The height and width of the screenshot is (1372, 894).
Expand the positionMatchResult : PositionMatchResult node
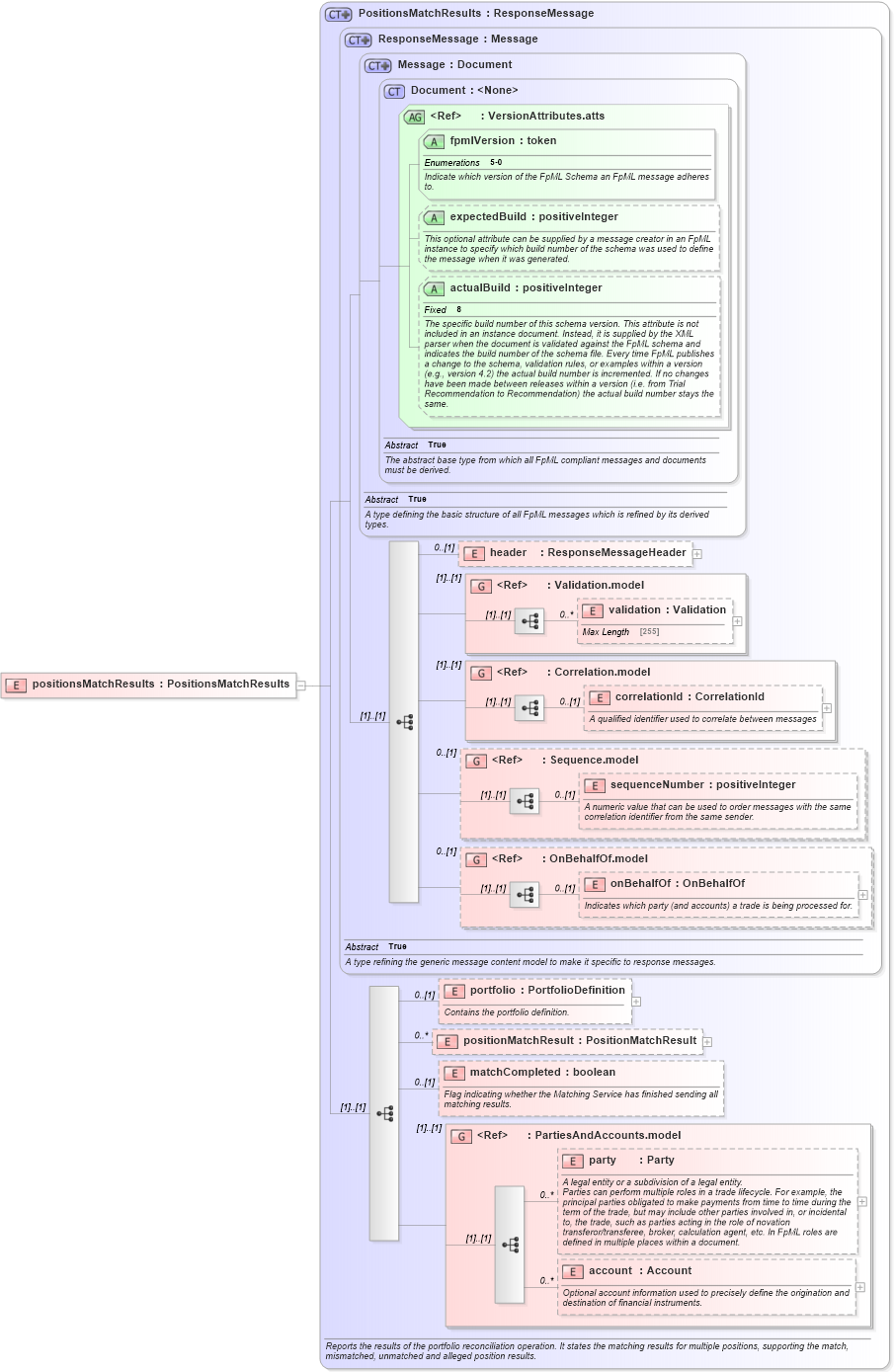(x=708, y=1042)
